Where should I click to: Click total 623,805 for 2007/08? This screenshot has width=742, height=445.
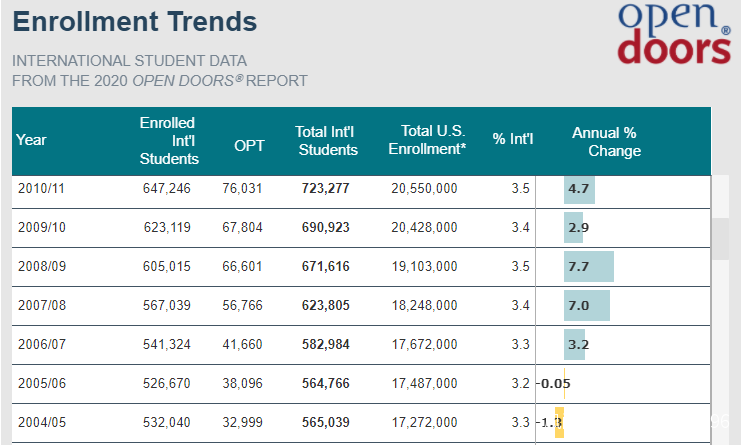pos(326,305)
